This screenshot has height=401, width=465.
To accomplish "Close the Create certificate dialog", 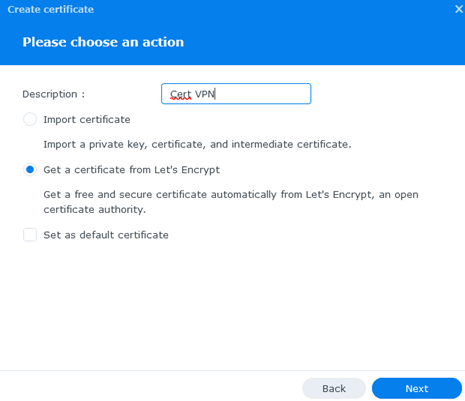I will pyautogui.click(x=459, y=9).
